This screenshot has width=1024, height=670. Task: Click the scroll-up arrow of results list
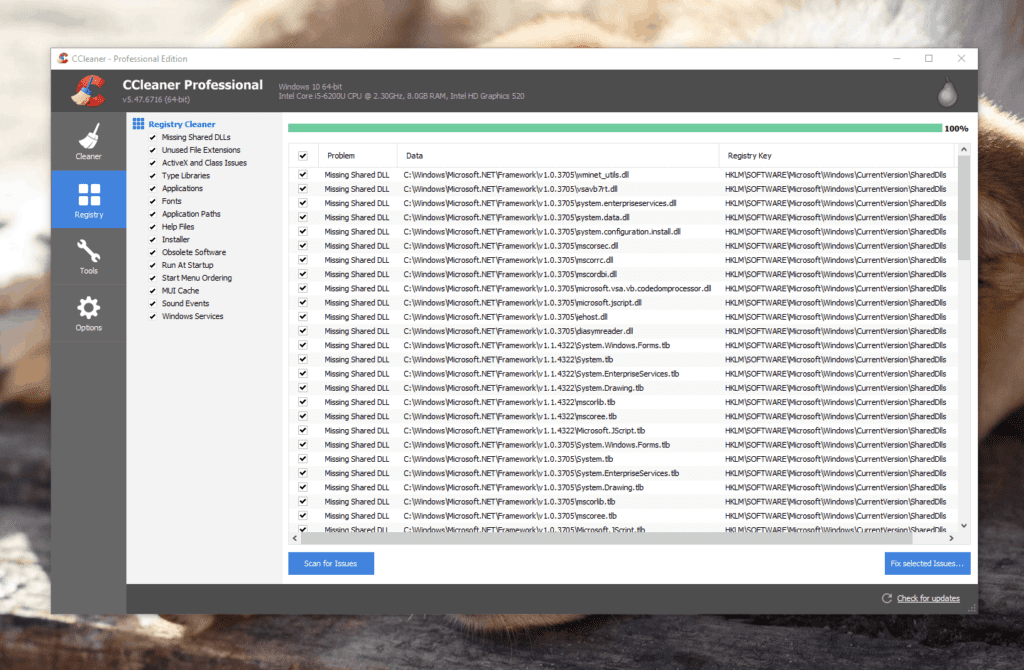coord(964,150)
